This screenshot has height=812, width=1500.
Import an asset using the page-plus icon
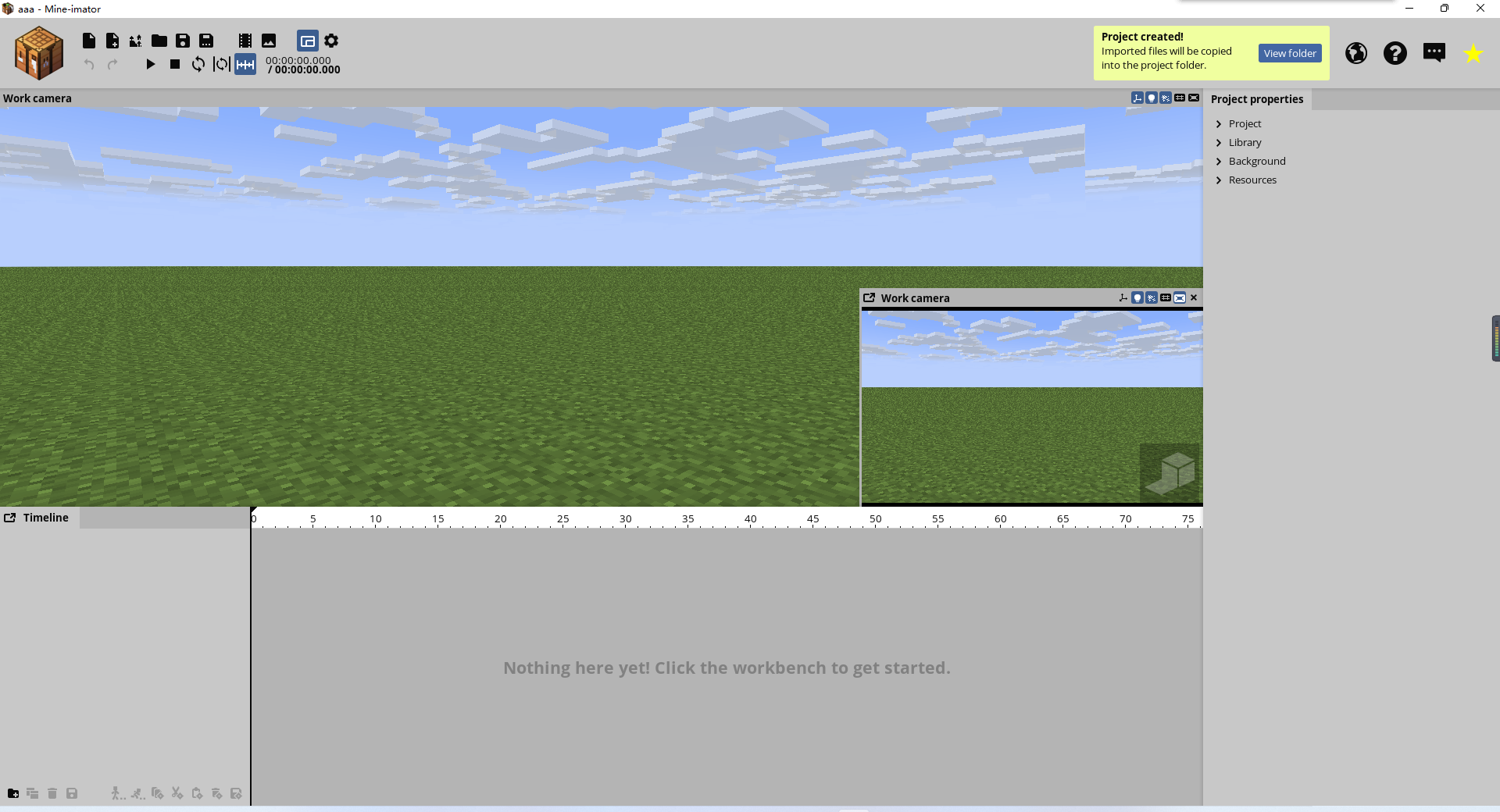coord(112,41)
